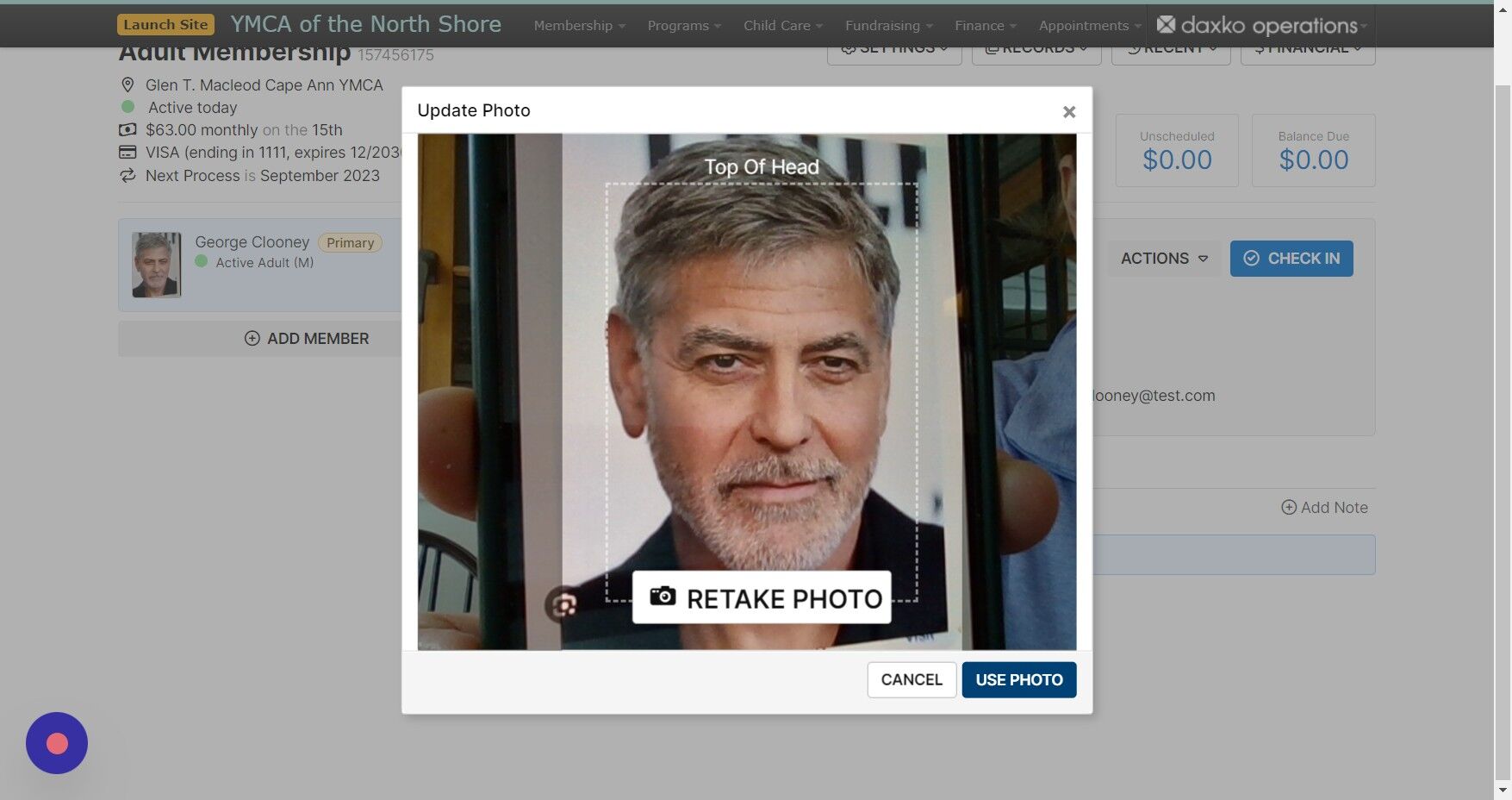The height and width of the screenshot is (800, 1512).
Task: Open the Settings gear menu
Action: [849, 47]
